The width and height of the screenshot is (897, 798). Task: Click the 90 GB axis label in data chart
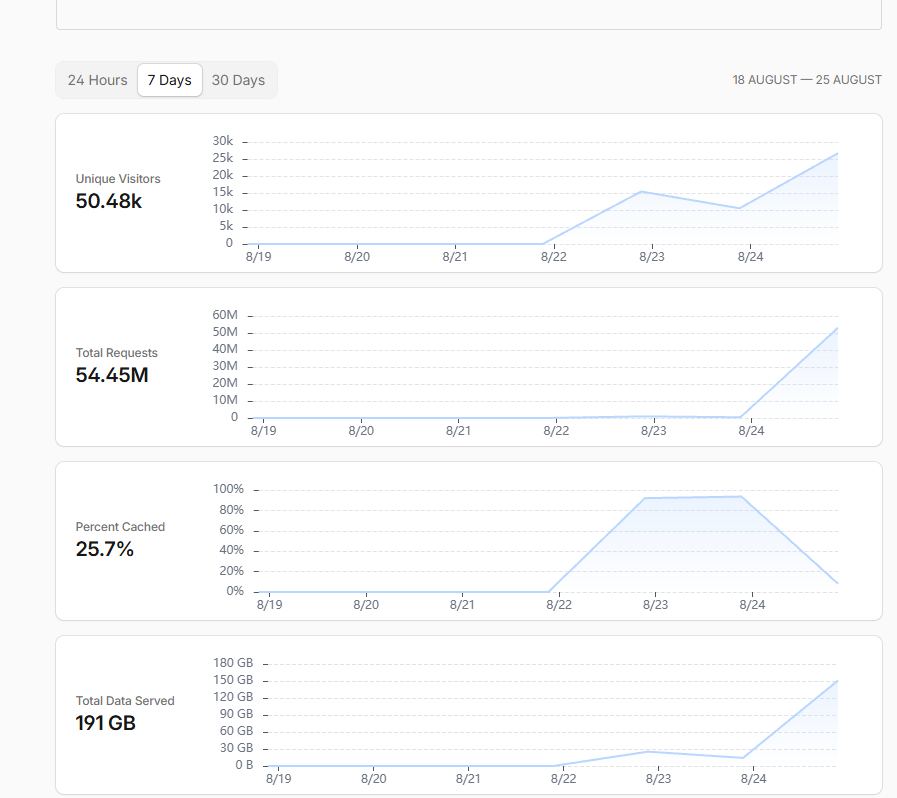pyautogui.click(x=236, y=714)
